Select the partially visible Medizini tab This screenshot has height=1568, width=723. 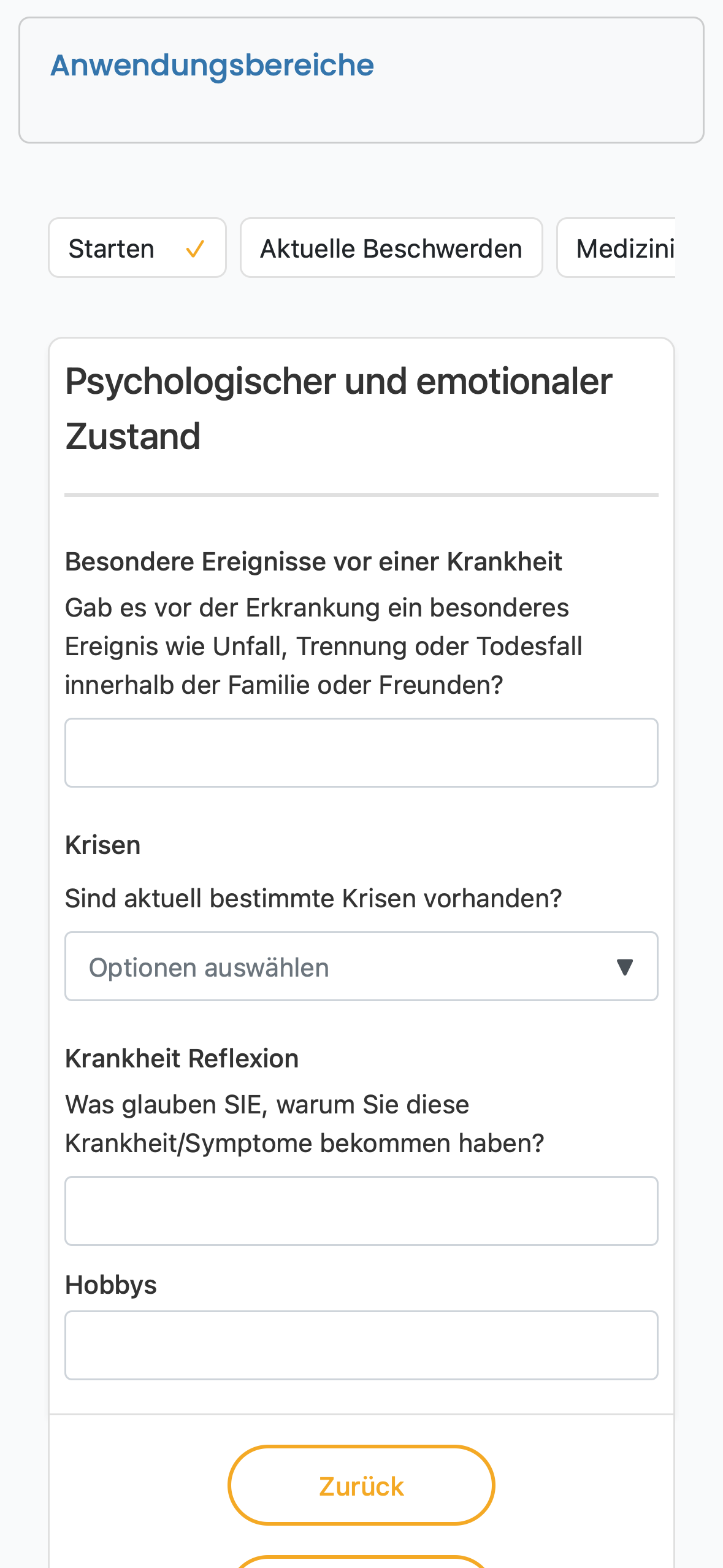click(x=616, y=248)
